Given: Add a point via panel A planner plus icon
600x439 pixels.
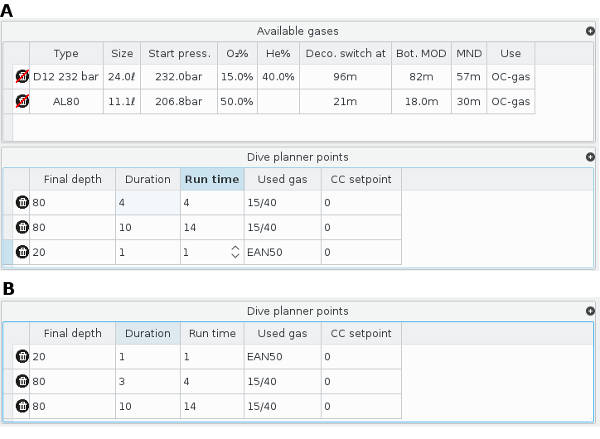Looking at the screenshot, I should pyautogui.click(x=590, y=157).
